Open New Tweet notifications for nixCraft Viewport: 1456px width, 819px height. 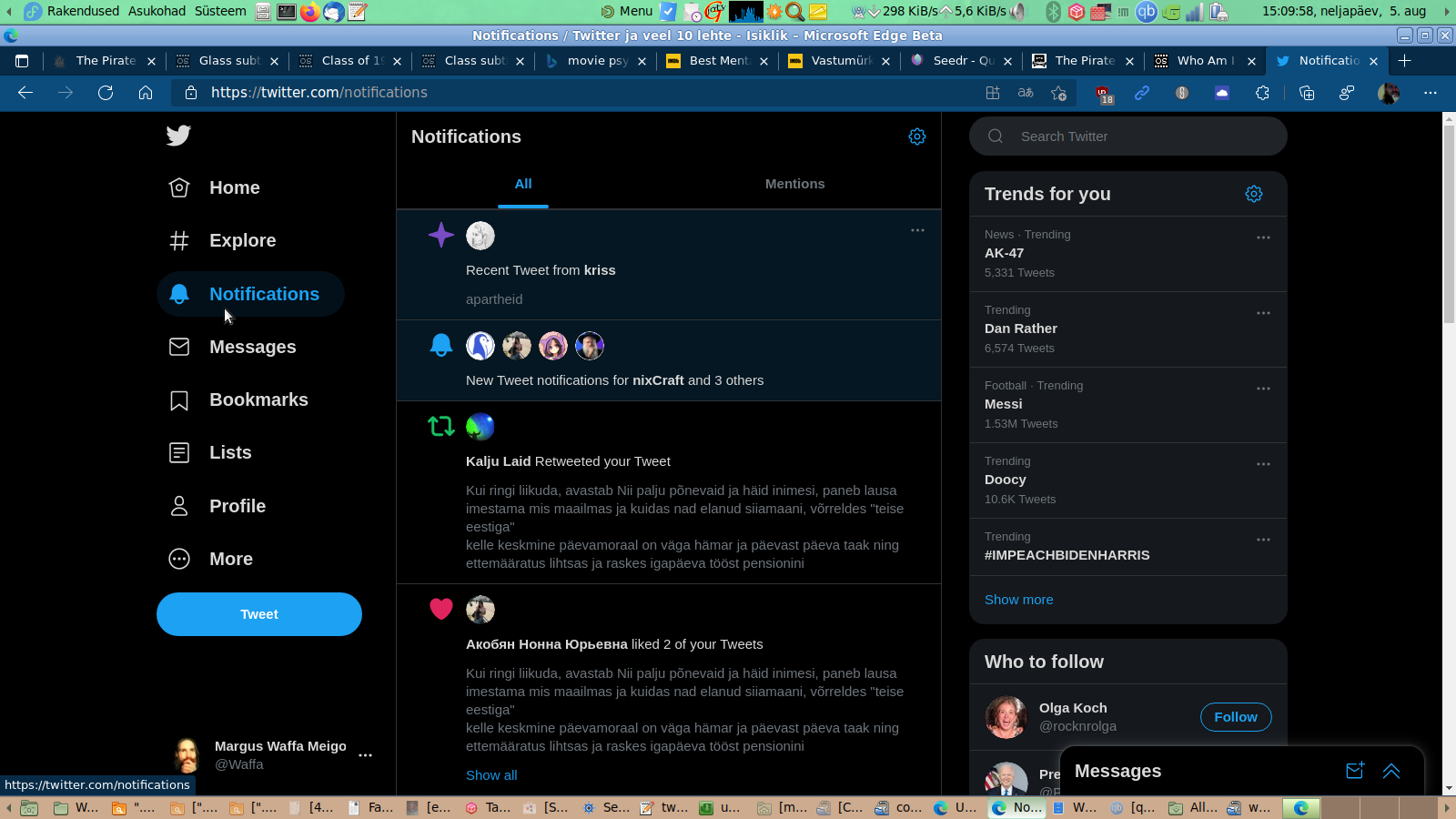[x=669, y=360]
